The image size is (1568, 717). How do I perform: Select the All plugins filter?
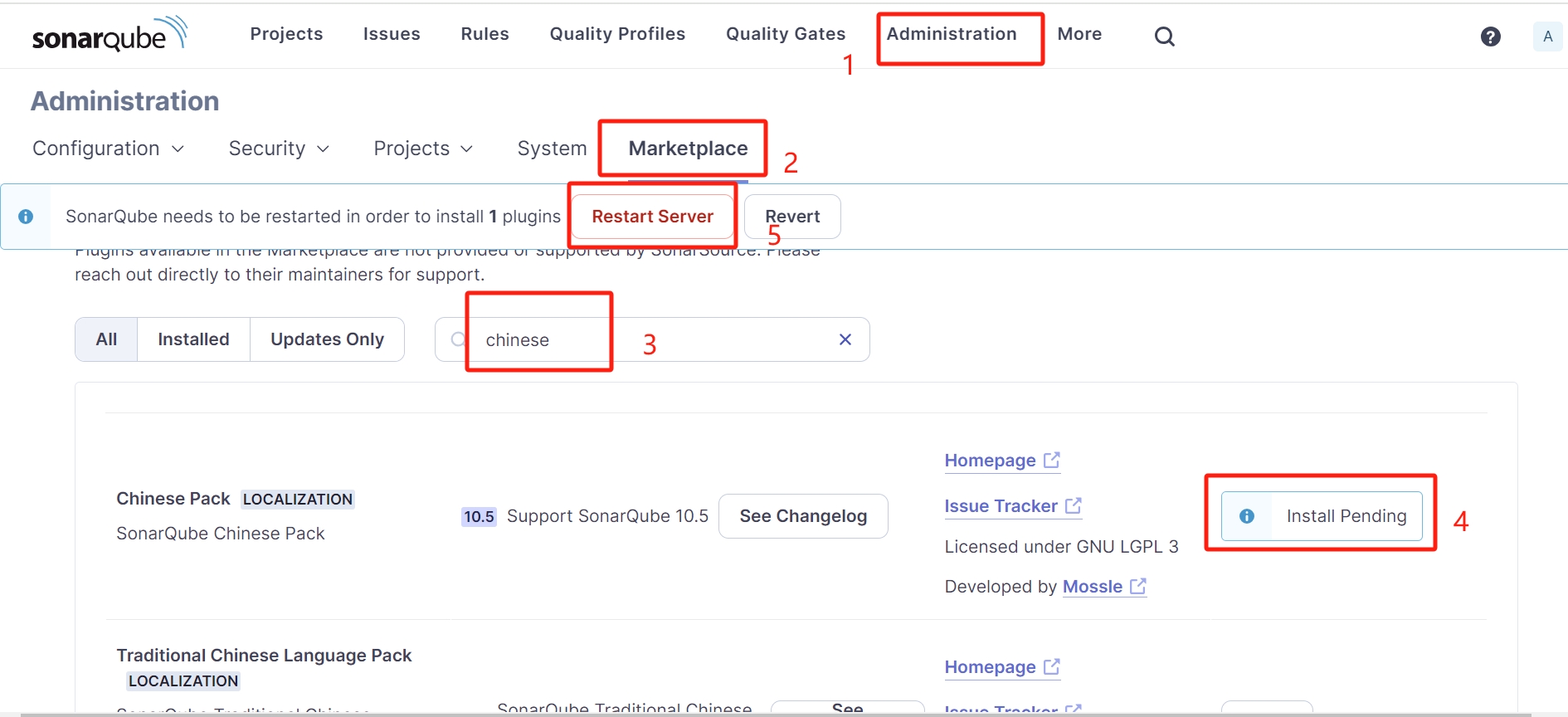[x=106, y=339]
